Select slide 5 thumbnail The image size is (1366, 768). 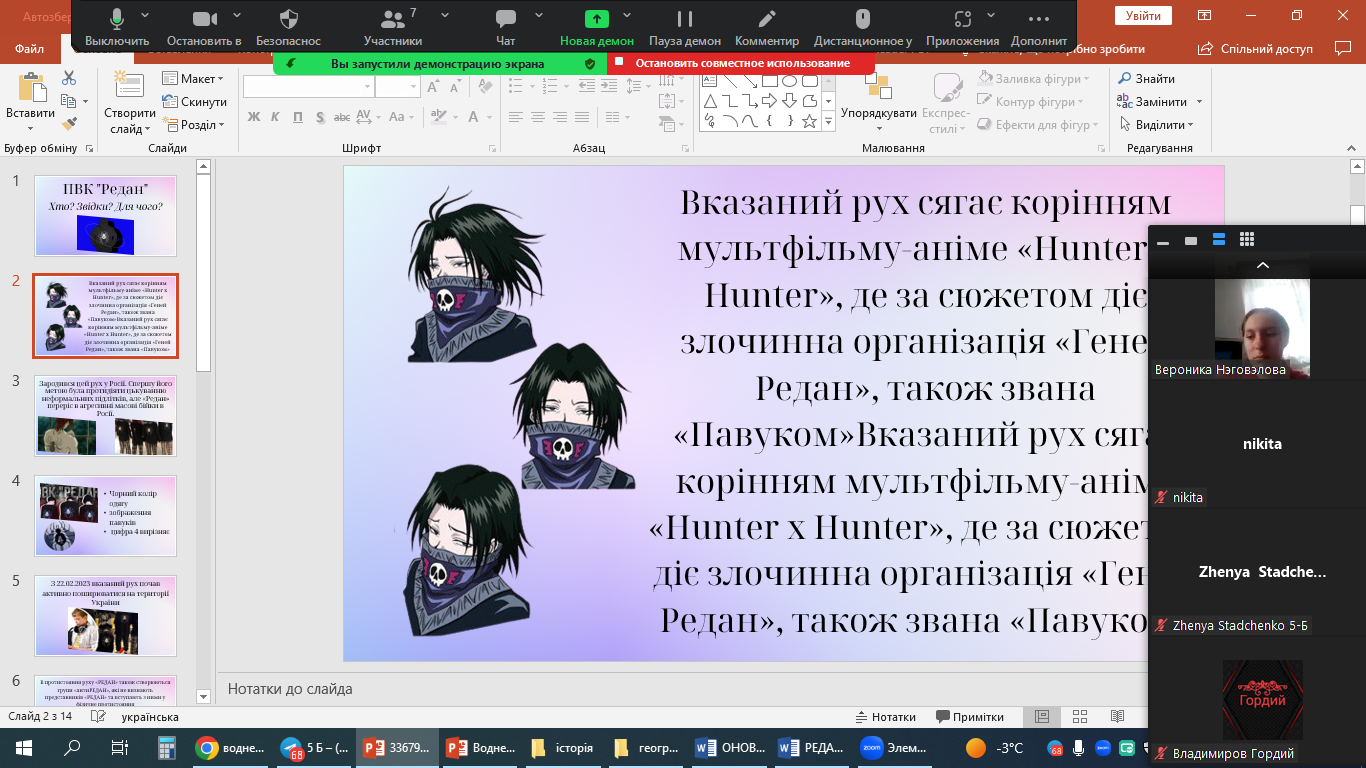click(x=105, y=615)
